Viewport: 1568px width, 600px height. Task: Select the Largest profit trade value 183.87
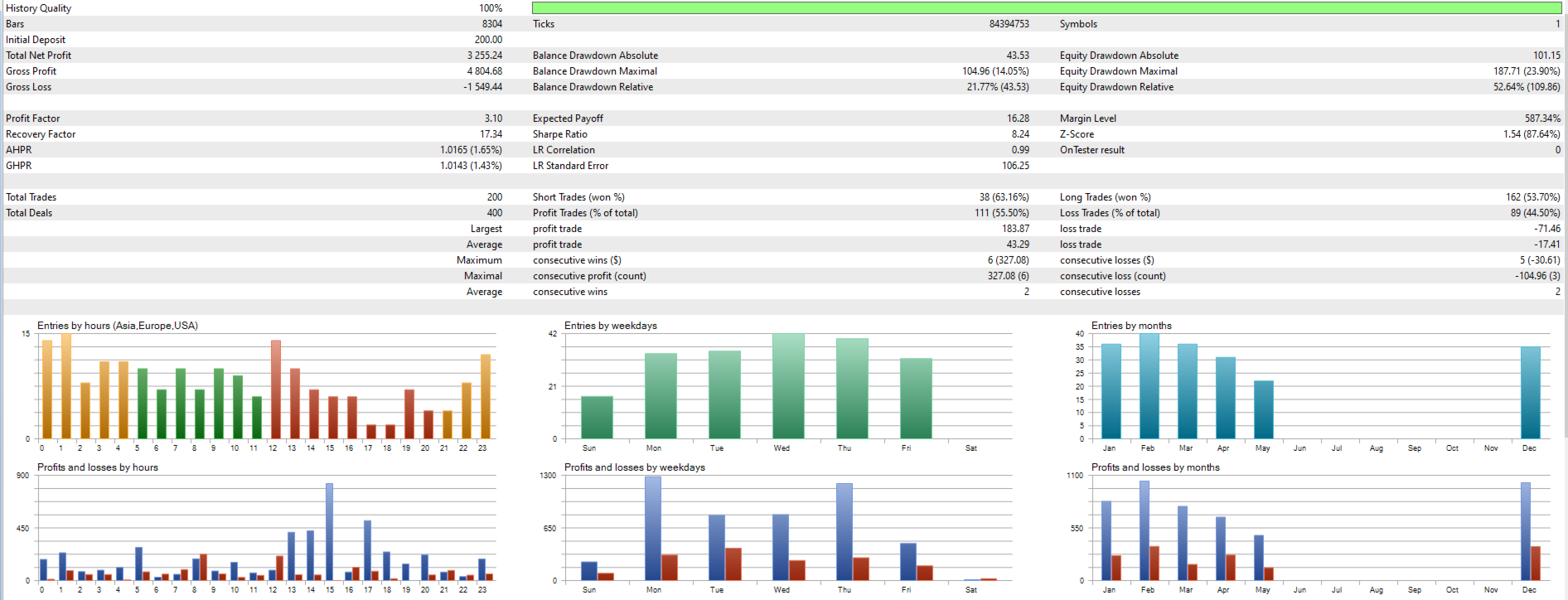pyautogui.click(x=1016, y=229)
